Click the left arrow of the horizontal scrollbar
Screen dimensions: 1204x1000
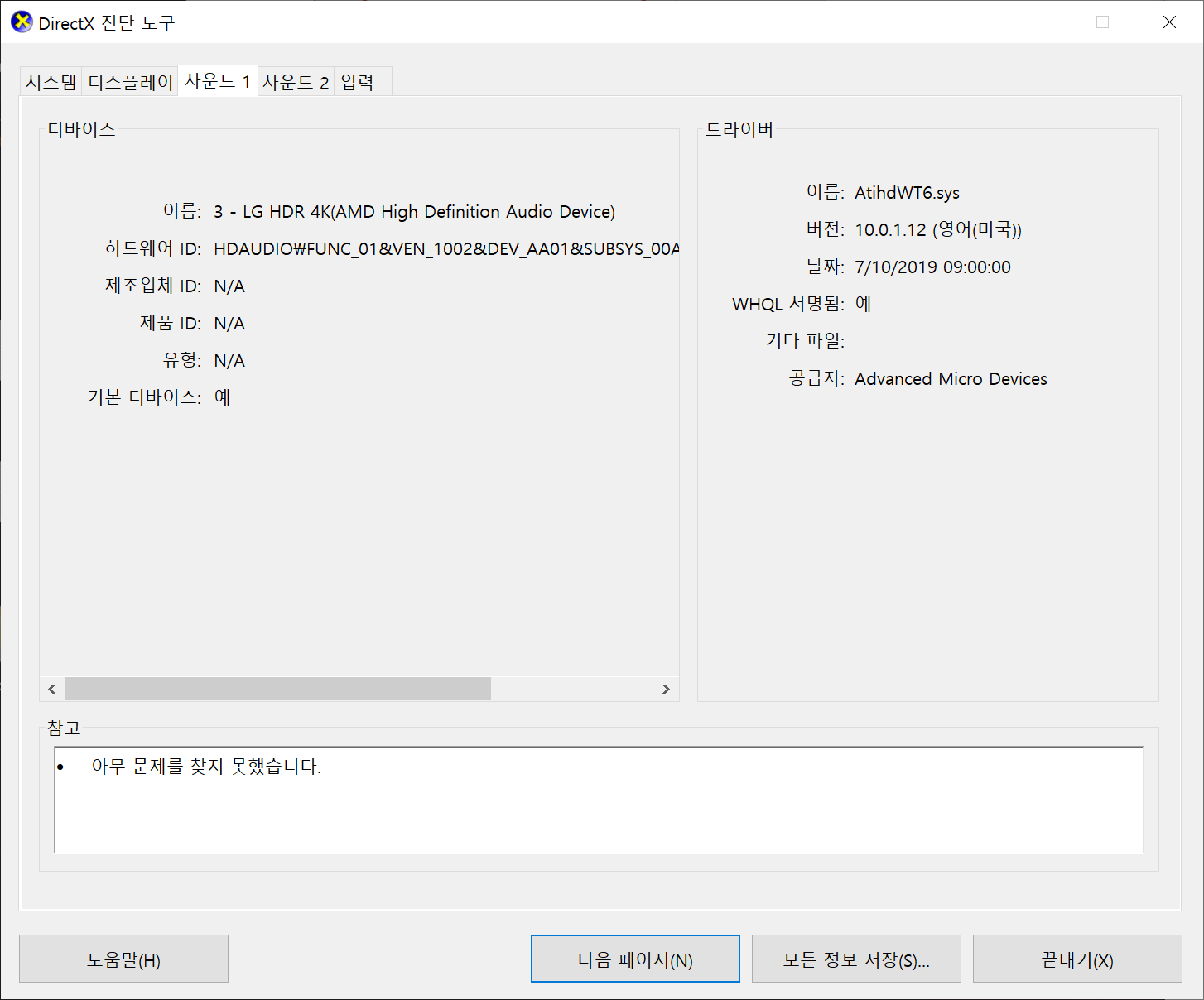[51, 689]
